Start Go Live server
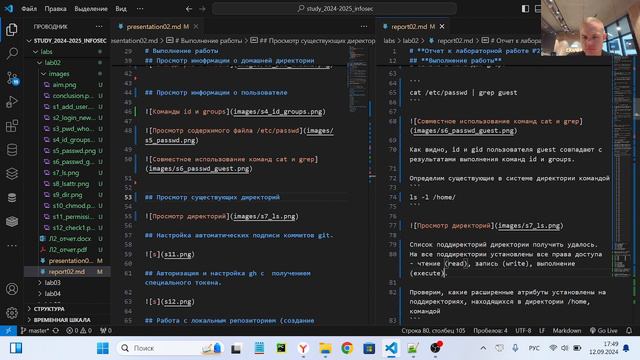Image resolution: width=640 pixels, height=360 pixels. click(x=603, y=331)
